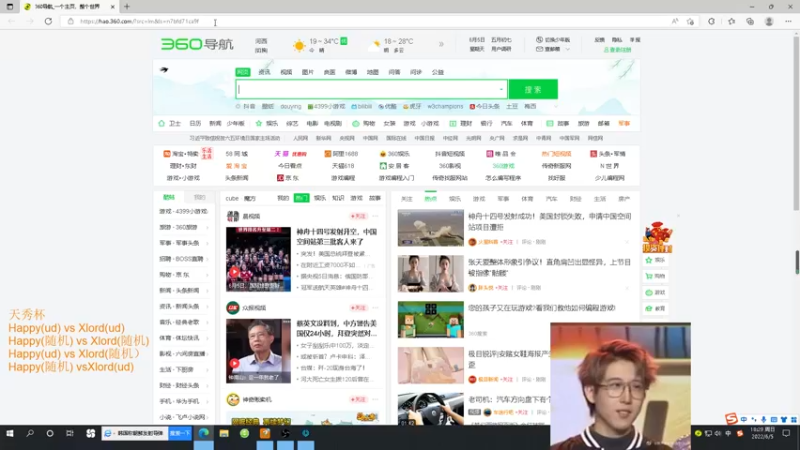This screenshot has width=800, height=450.
Task: Expand 招聘·BOSS直聘 sidebar row arrow
Action: coord(207,259)
